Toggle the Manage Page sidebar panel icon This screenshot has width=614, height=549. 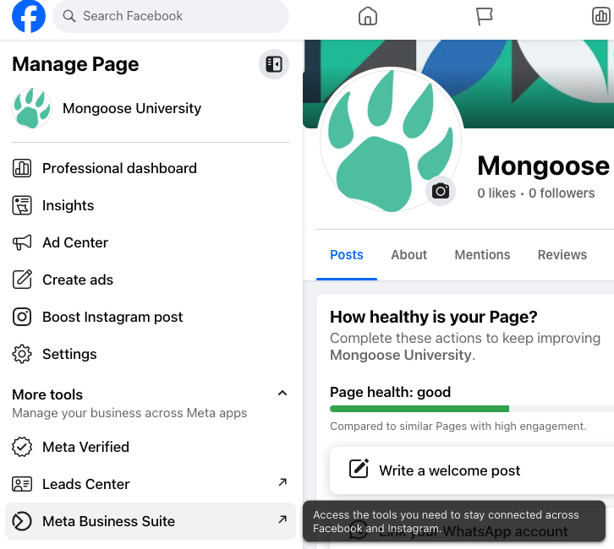(x=274, y=65)
